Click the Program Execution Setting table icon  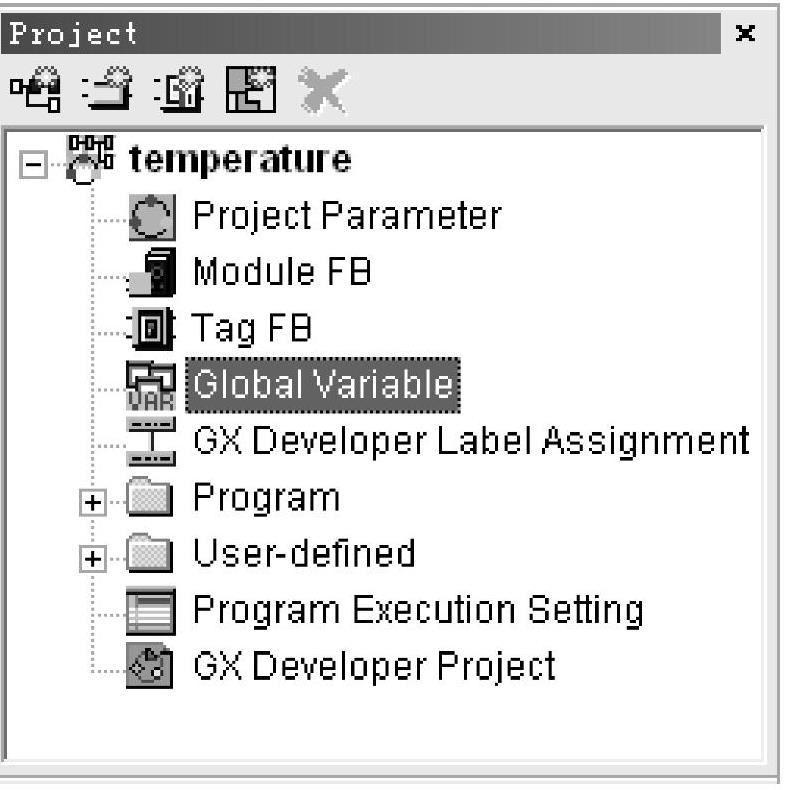[x=151, y=611]
